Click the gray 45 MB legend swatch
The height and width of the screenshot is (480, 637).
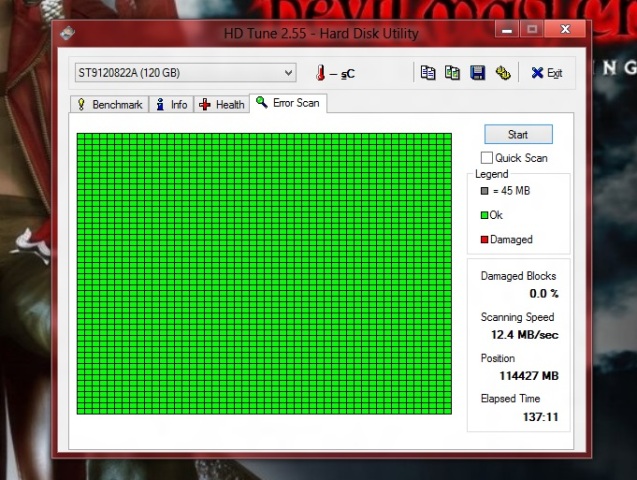point(484,191)
